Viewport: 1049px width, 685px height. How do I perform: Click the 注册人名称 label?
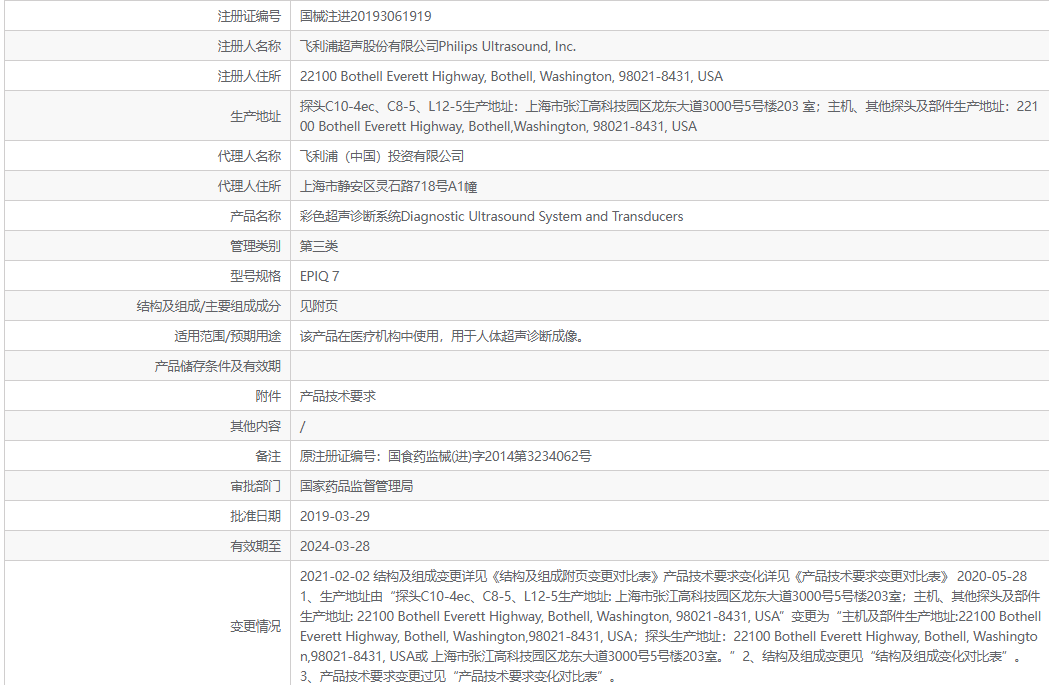coord(249,46)
